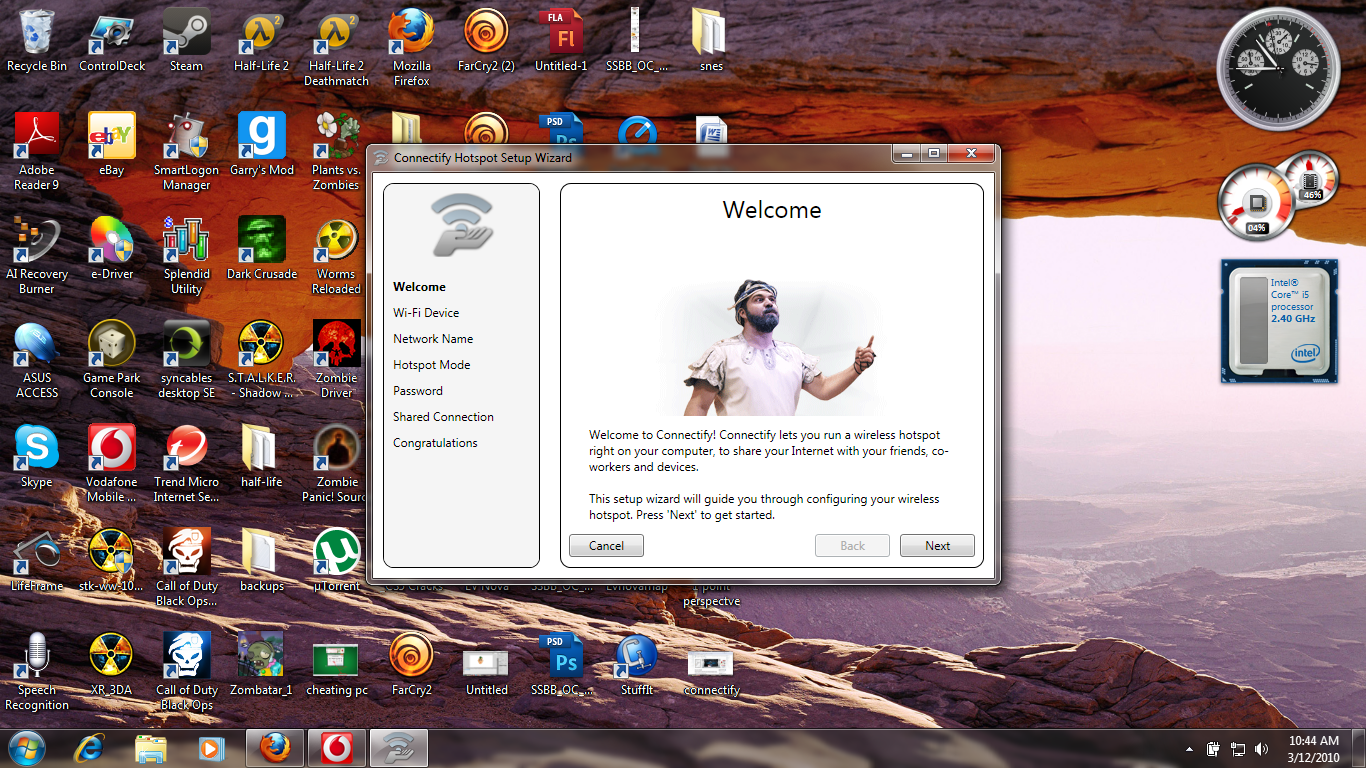
Task: Open the snes folder on desktop
Action: (711, 41)
